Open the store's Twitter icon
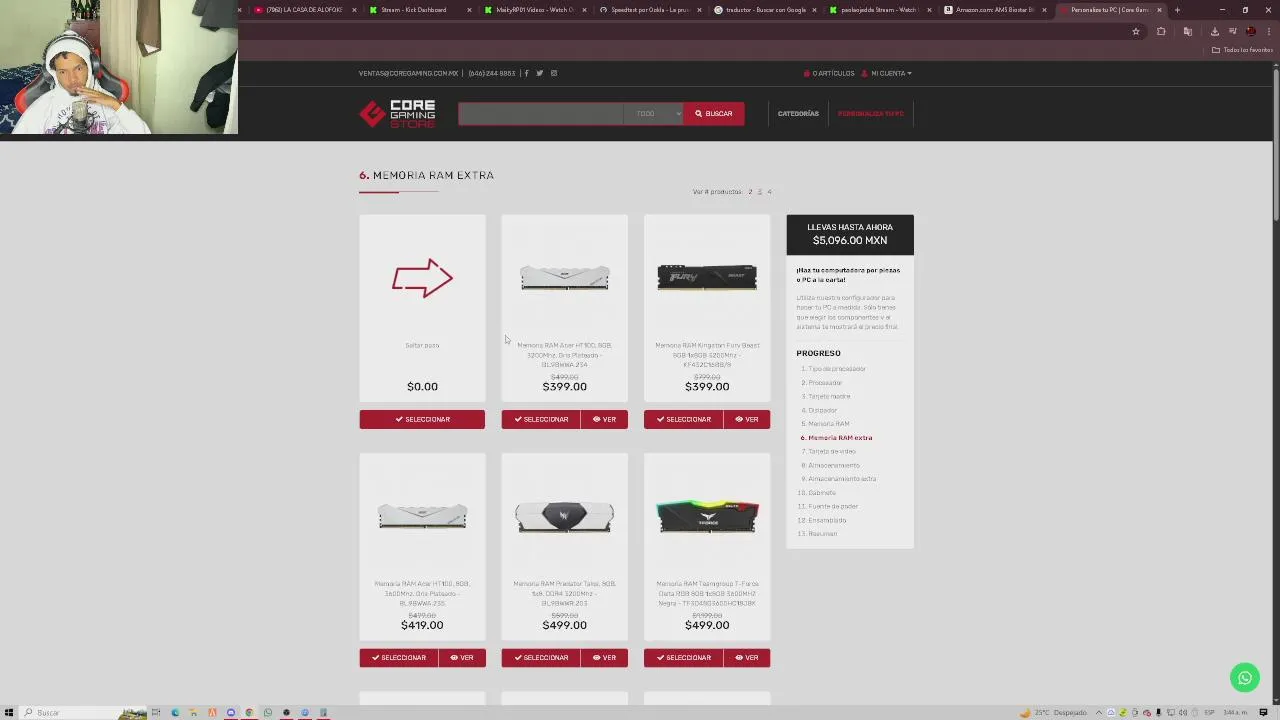1280x720 pixels. tap(540, 73)
